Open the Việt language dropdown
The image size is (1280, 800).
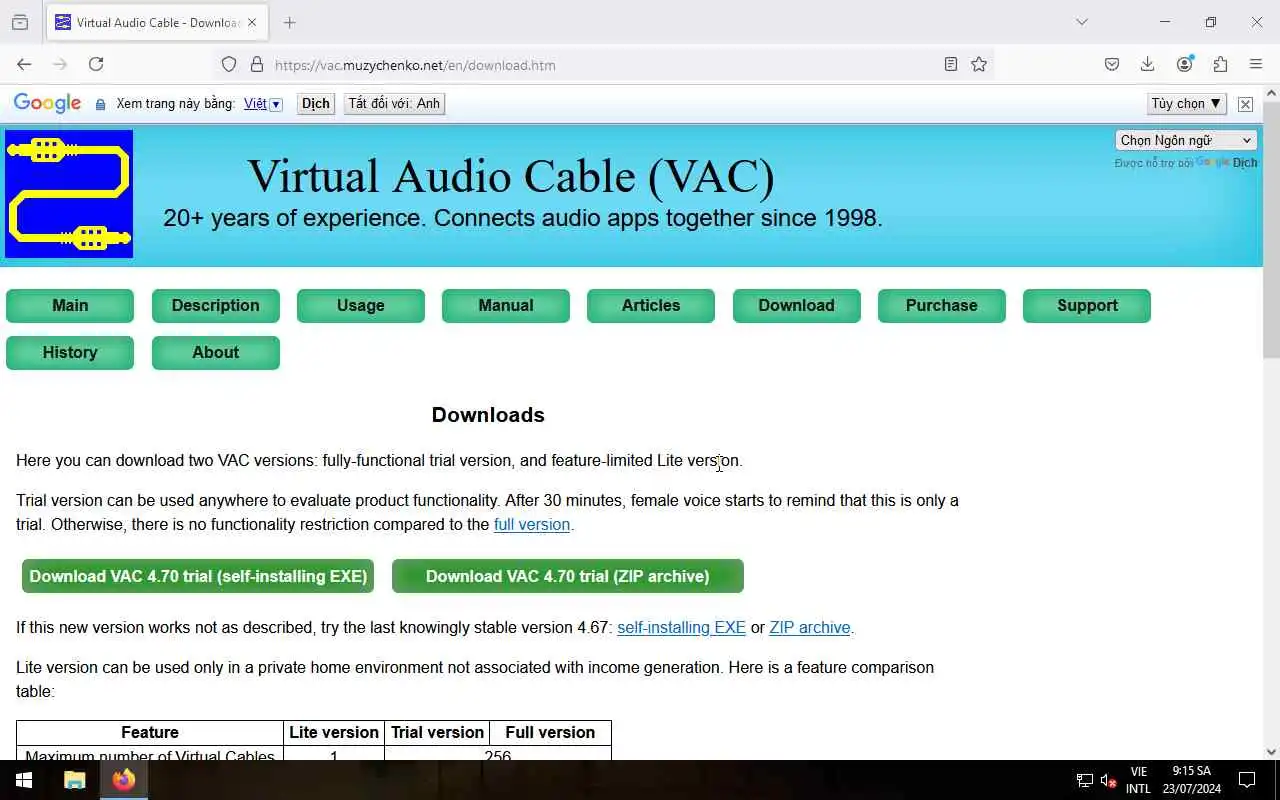(x=263, y=103)
